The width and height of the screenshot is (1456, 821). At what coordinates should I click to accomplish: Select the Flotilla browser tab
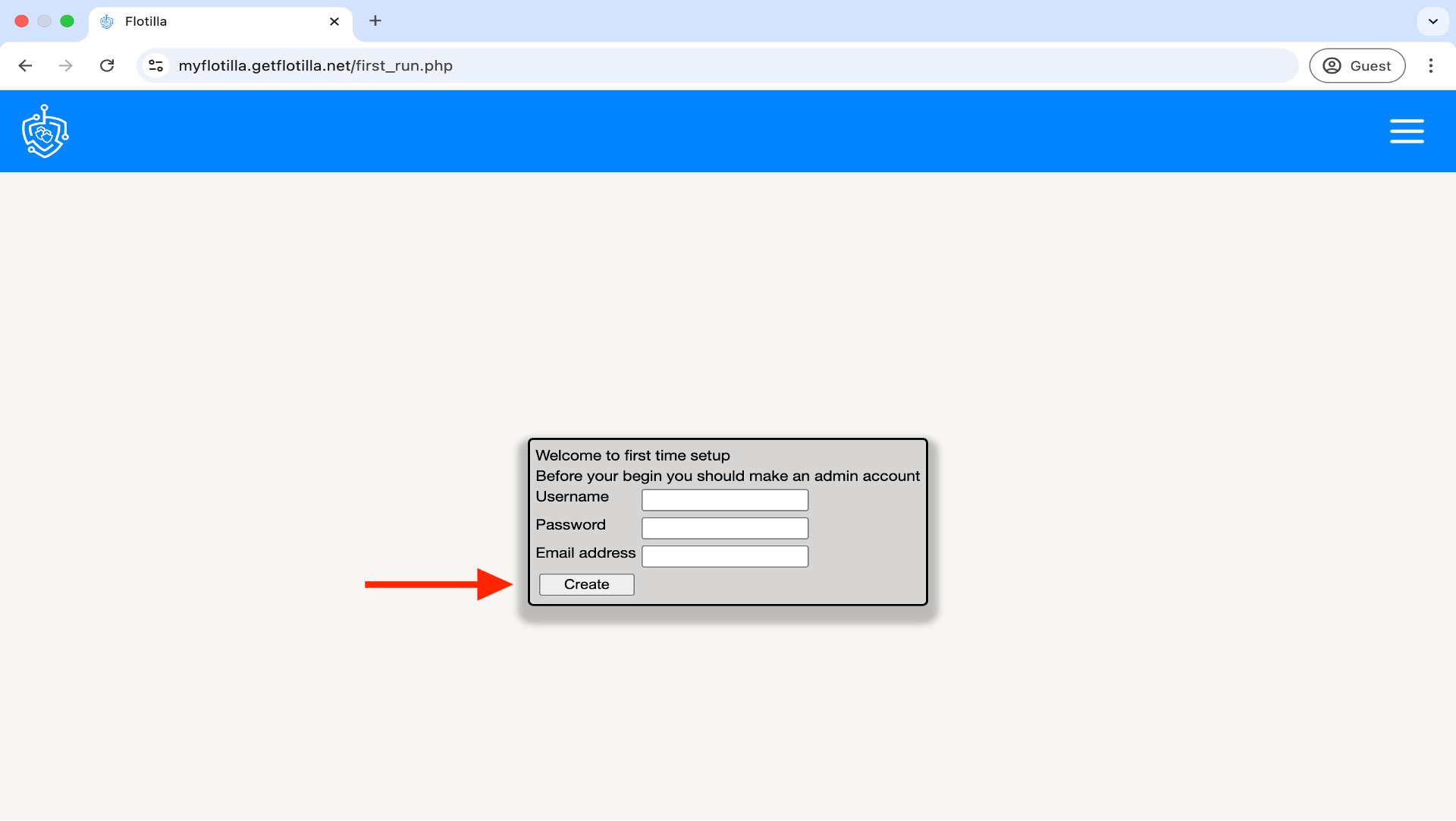(220, 21)
